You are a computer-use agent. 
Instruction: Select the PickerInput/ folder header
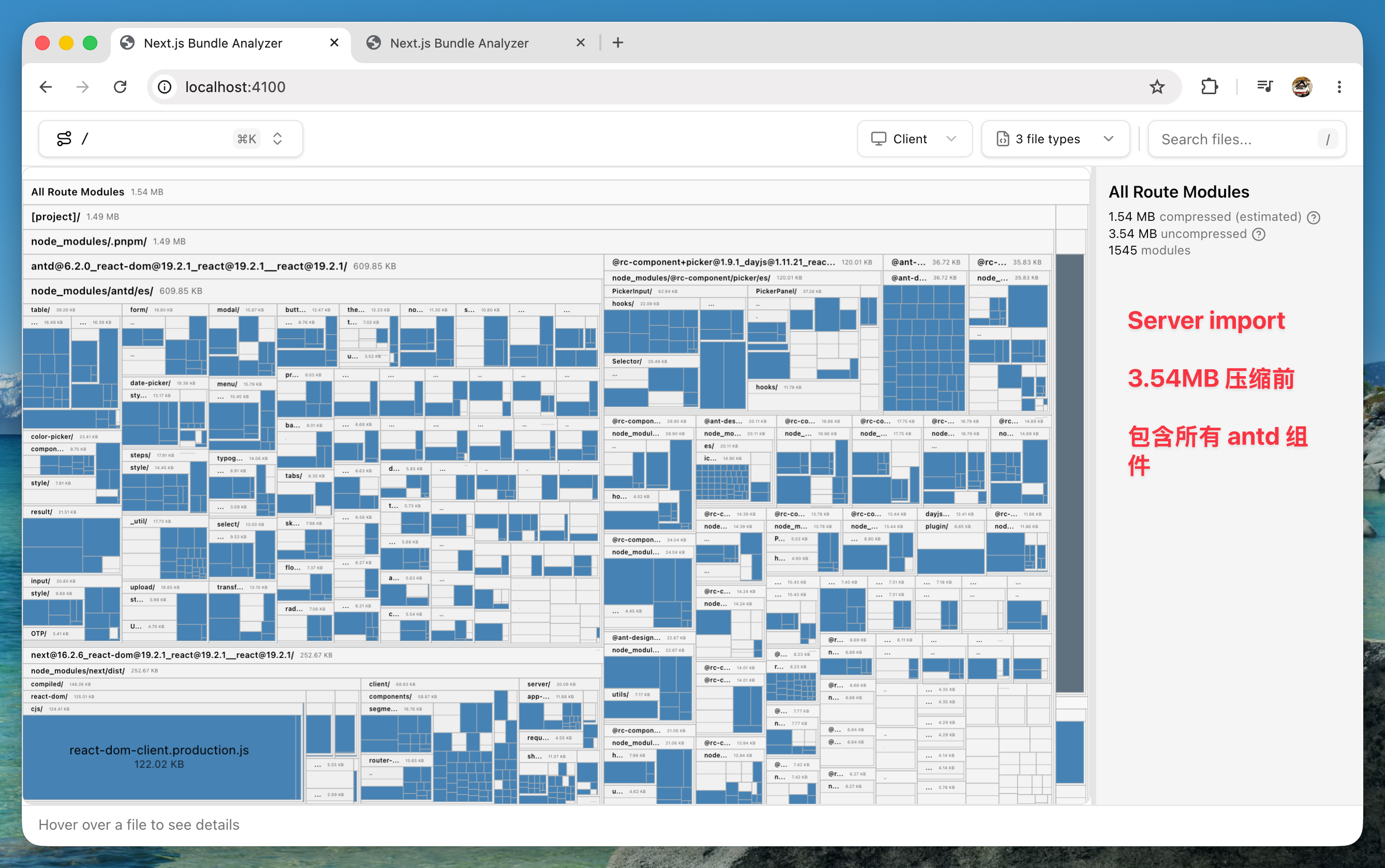tap(675, 291)
